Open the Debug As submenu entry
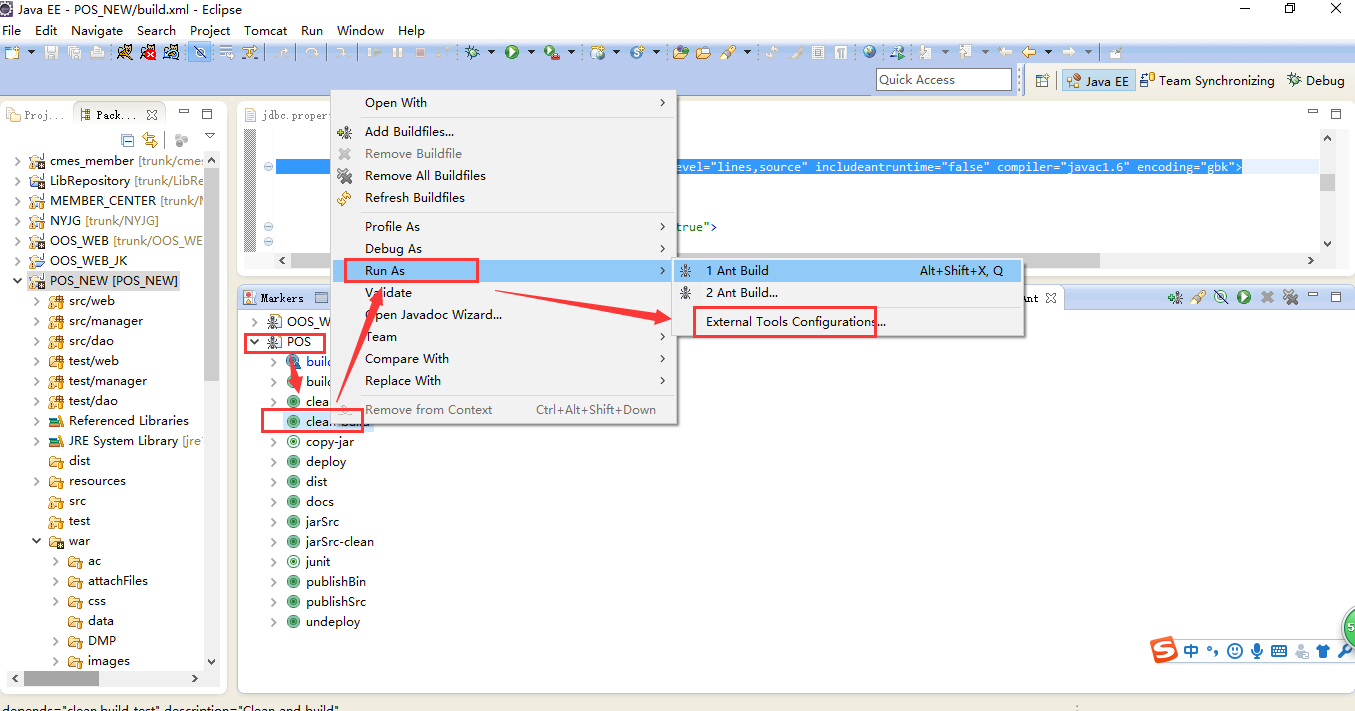 (x=503, y=248)
